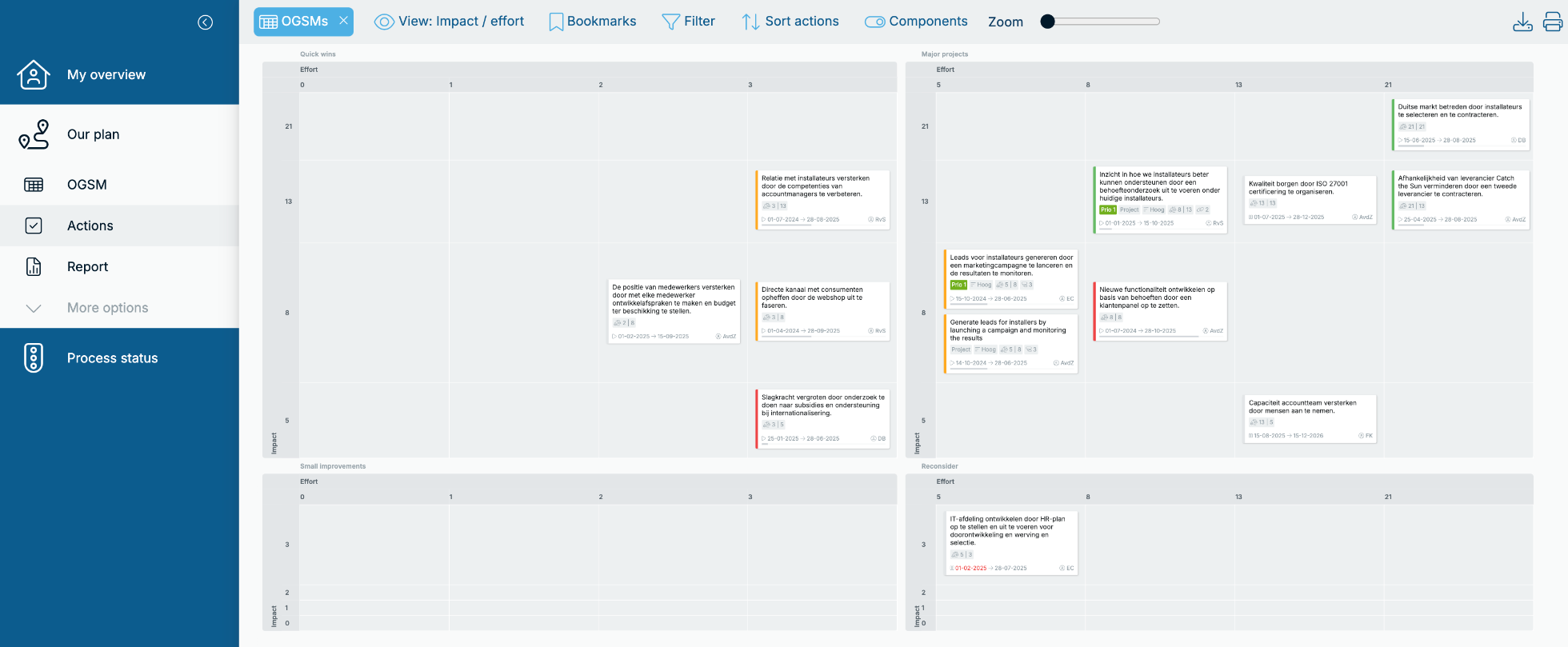Open card Duitse markt betreden
This screenshot has width=1568, height=647.
pyautogui.click(x=1461, y=124)
